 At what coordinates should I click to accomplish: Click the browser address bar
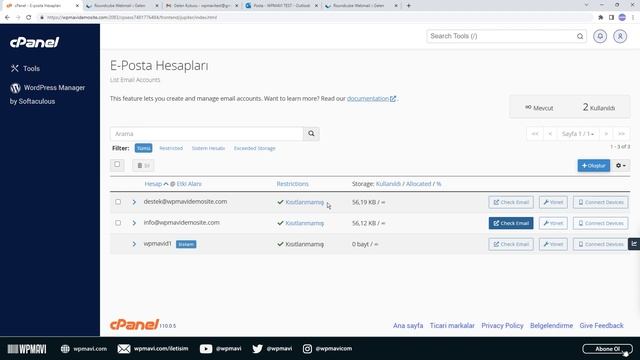(314, 18)
